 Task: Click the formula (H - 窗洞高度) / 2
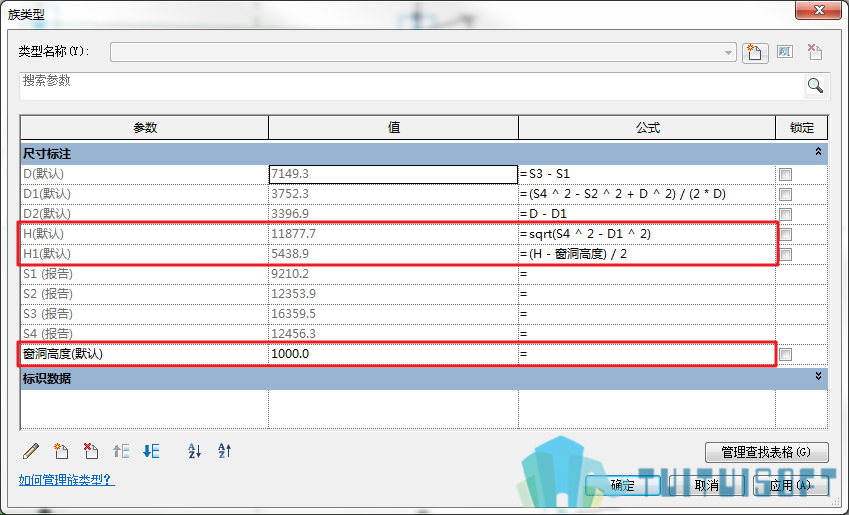pyautogui.click(x=578, y=254)
